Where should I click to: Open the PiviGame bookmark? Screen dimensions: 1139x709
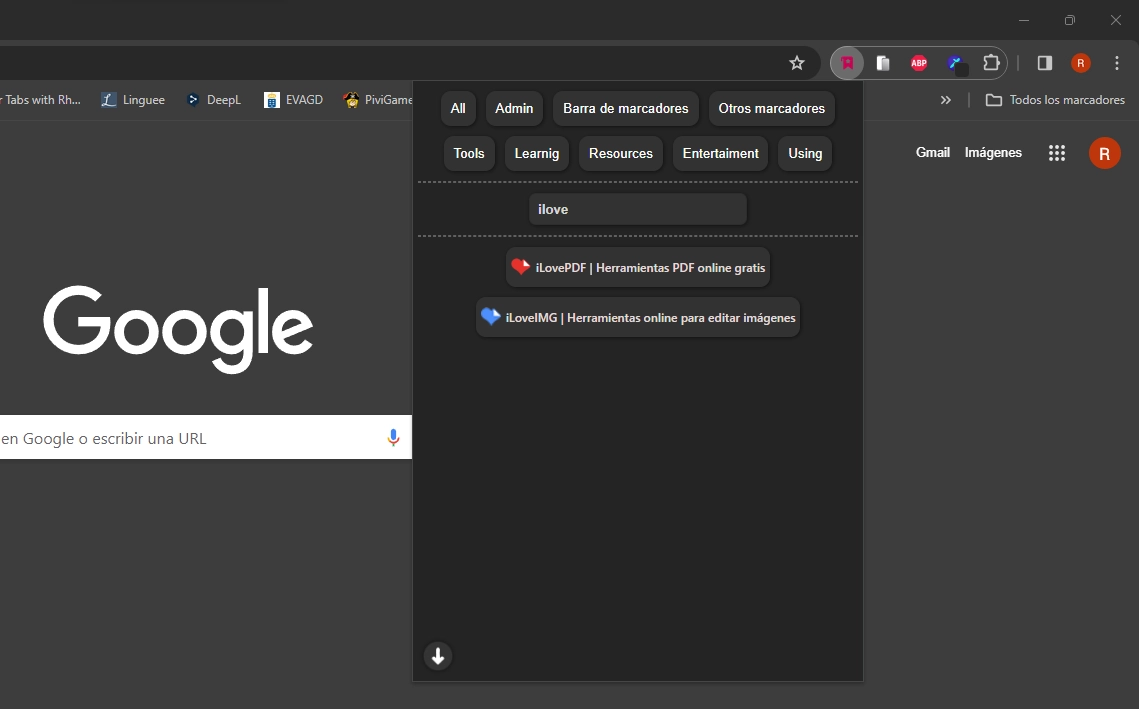[x=377, y=100]
